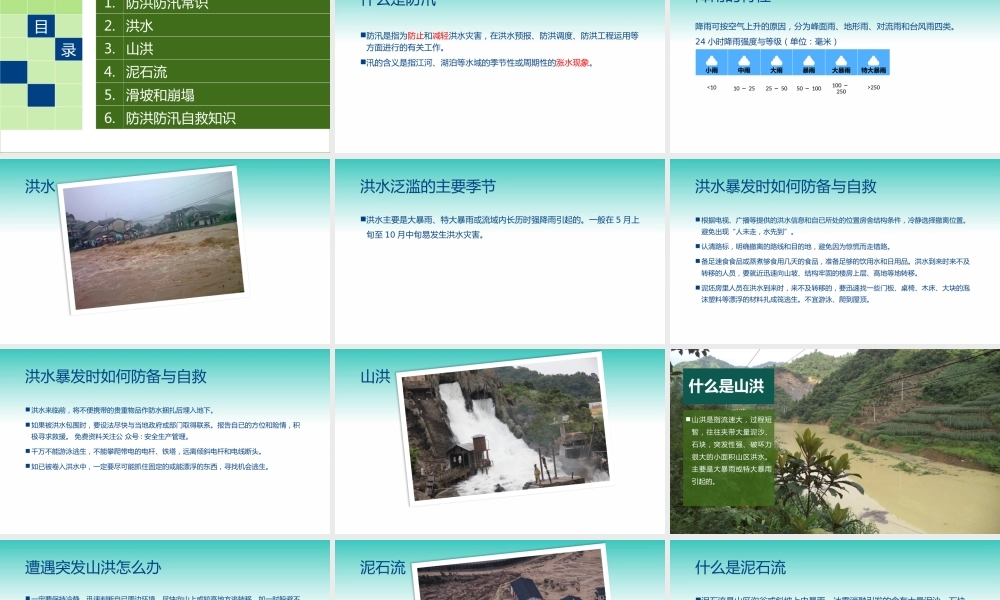Select the "5. 滑坡和崩塌" contents row

213,94
